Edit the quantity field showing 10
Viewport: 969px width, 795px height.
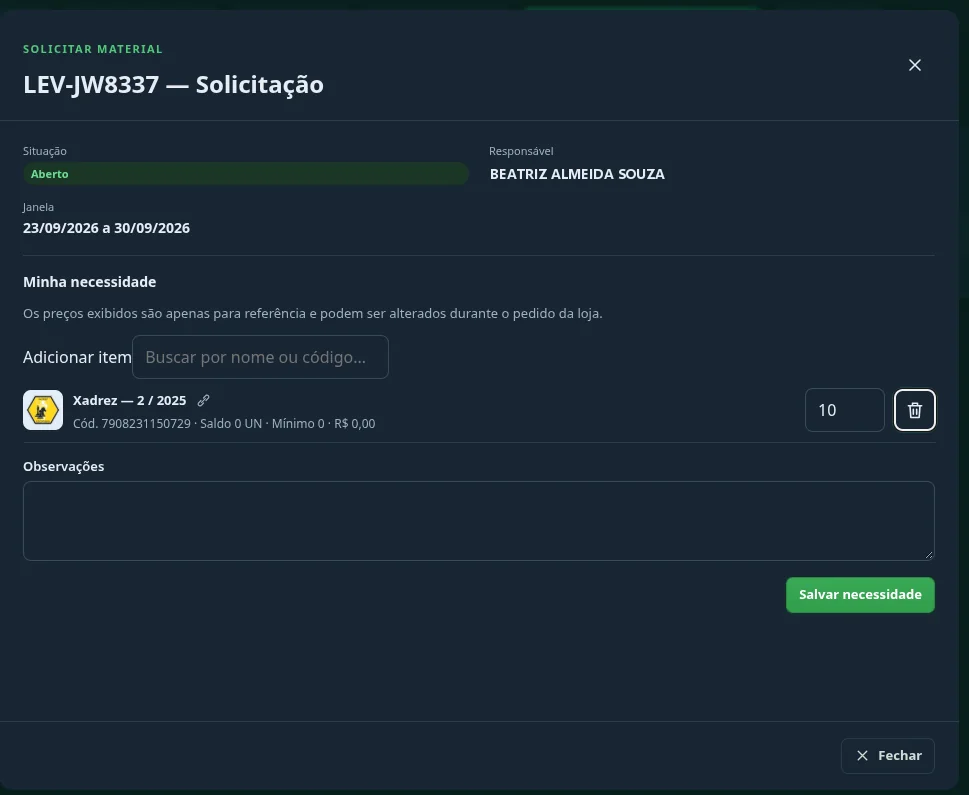pos(845,410)
